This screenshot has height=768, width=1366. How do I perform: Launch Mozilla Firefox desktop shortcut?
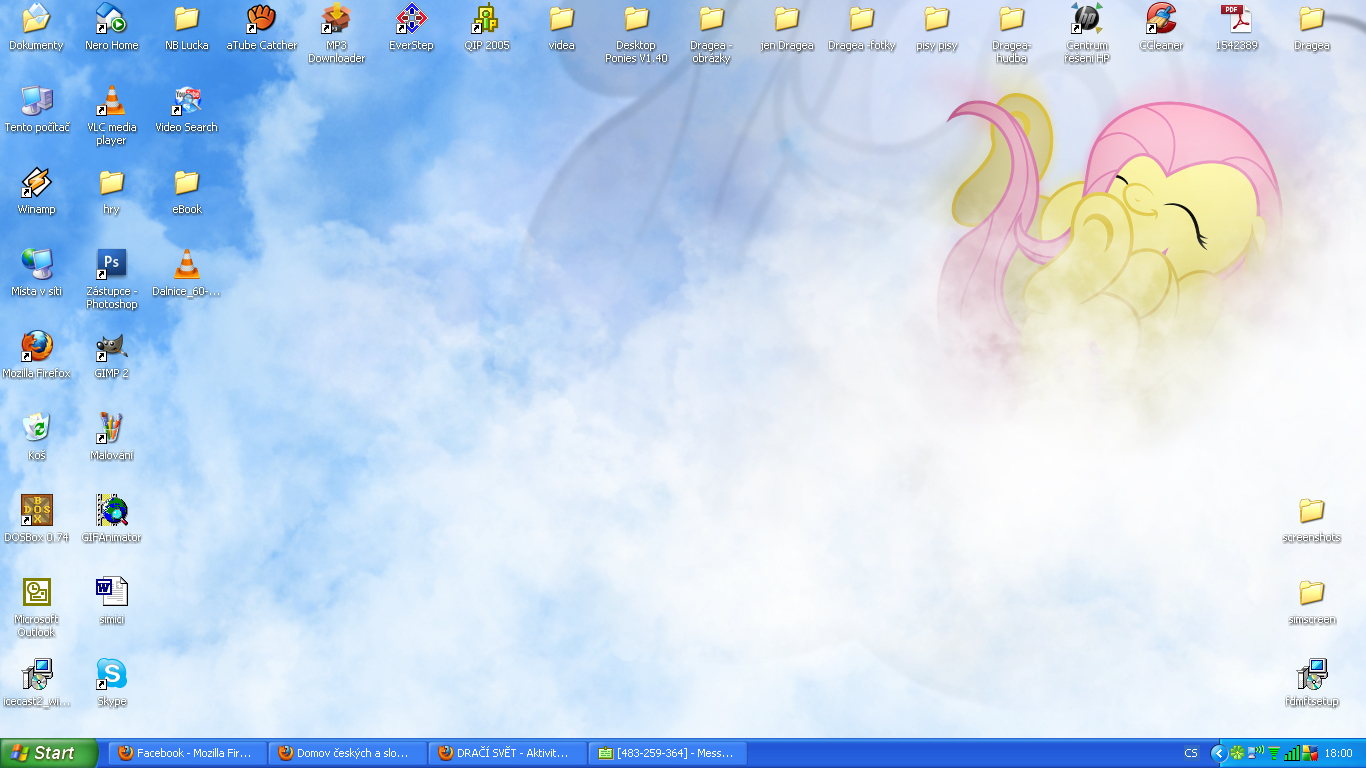click(x=37, y=355)
